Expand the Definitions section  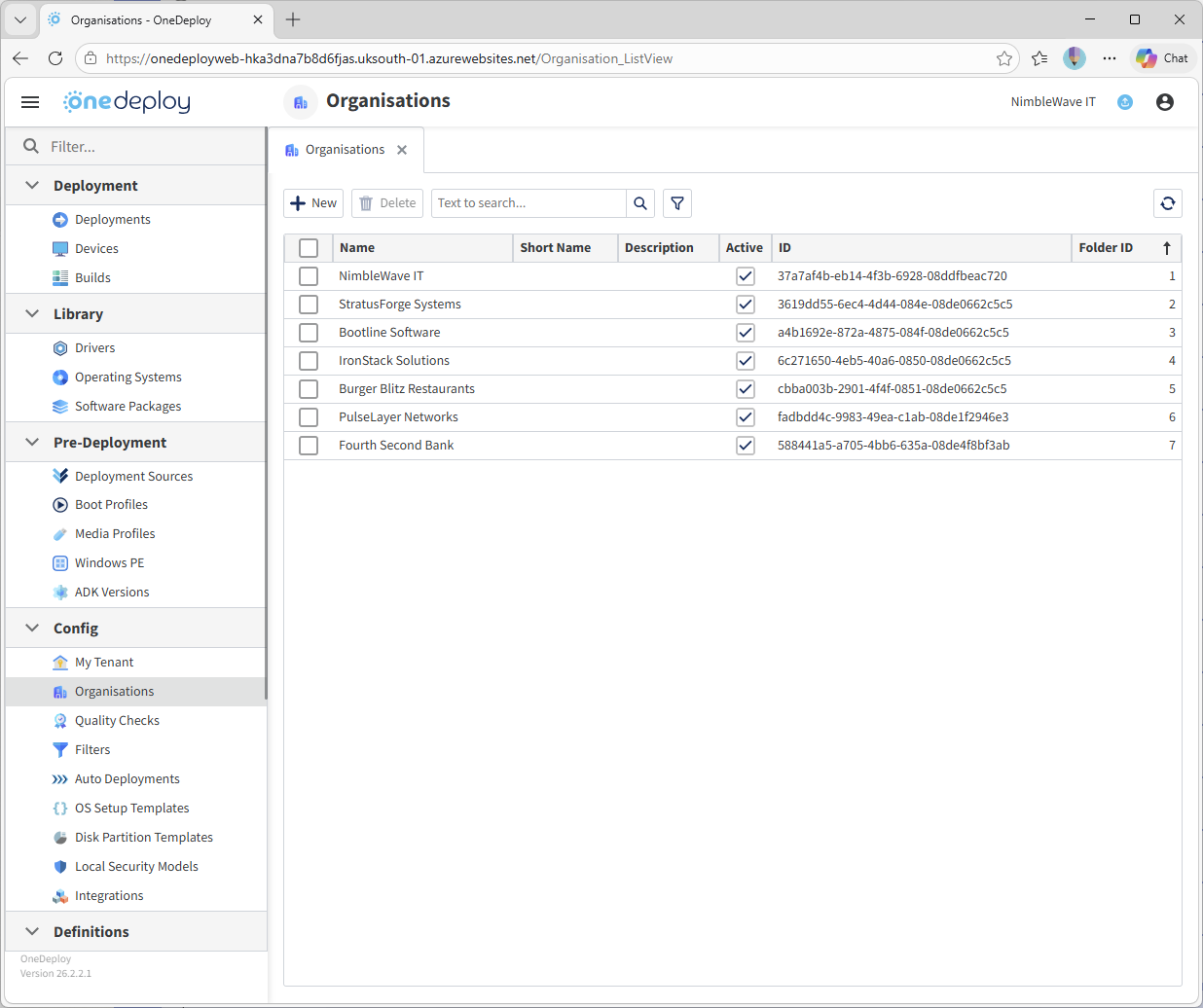tap(32, 932)
